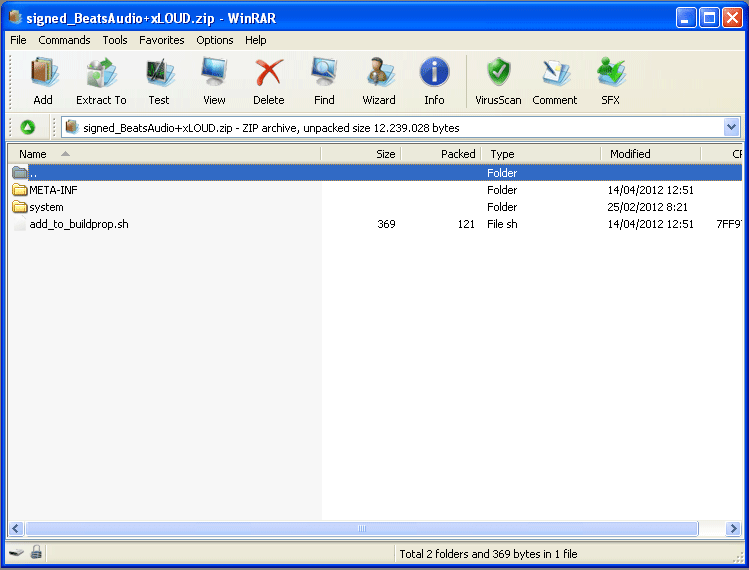The image size is (749, 570).
Task: Click the drive icon in status bar
Action: pyautogui.click(x=16, y=553)
